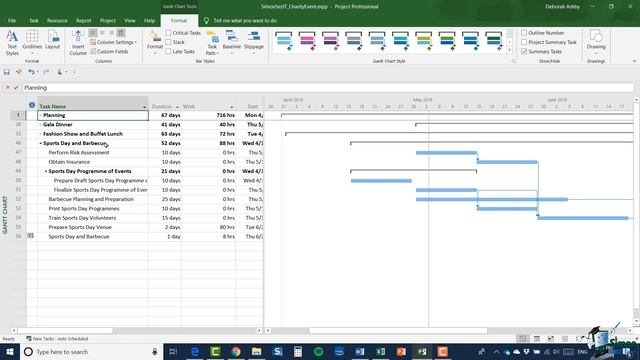Open the Help tab

click(x=149, y=20)
